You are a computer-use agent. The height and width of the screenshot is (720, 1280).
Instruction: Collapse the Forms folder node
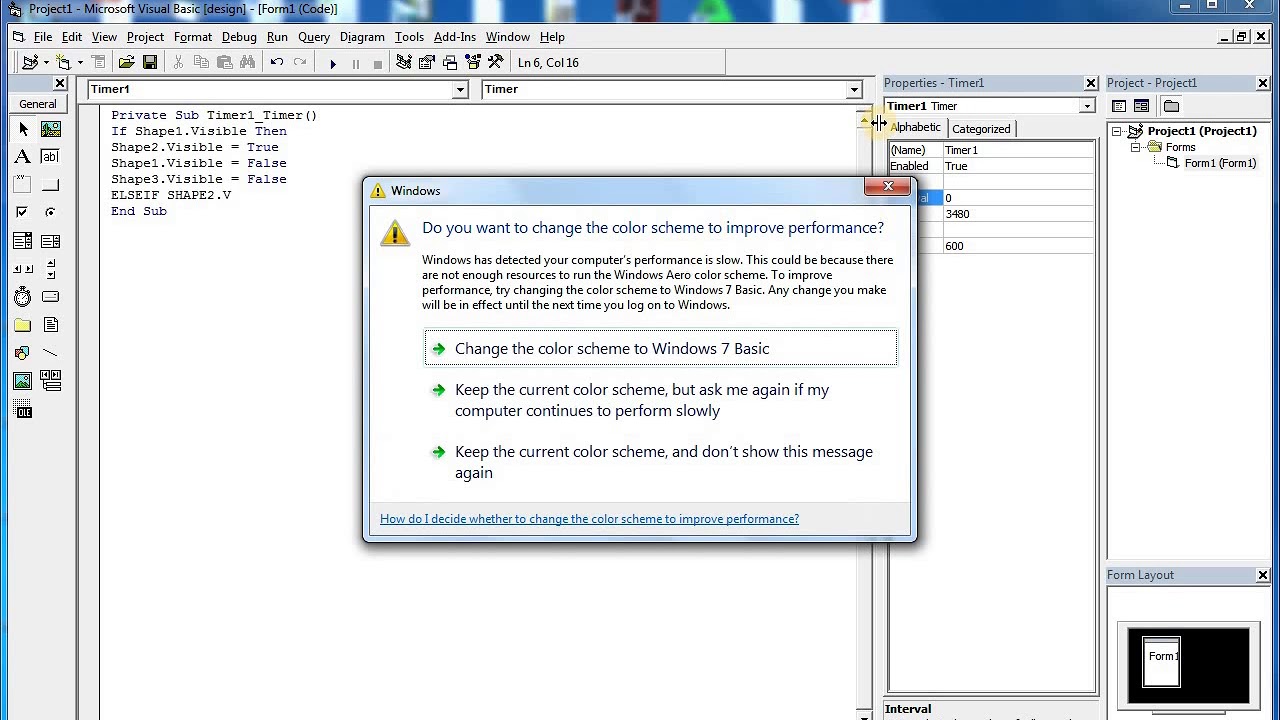coord(1136,147)
